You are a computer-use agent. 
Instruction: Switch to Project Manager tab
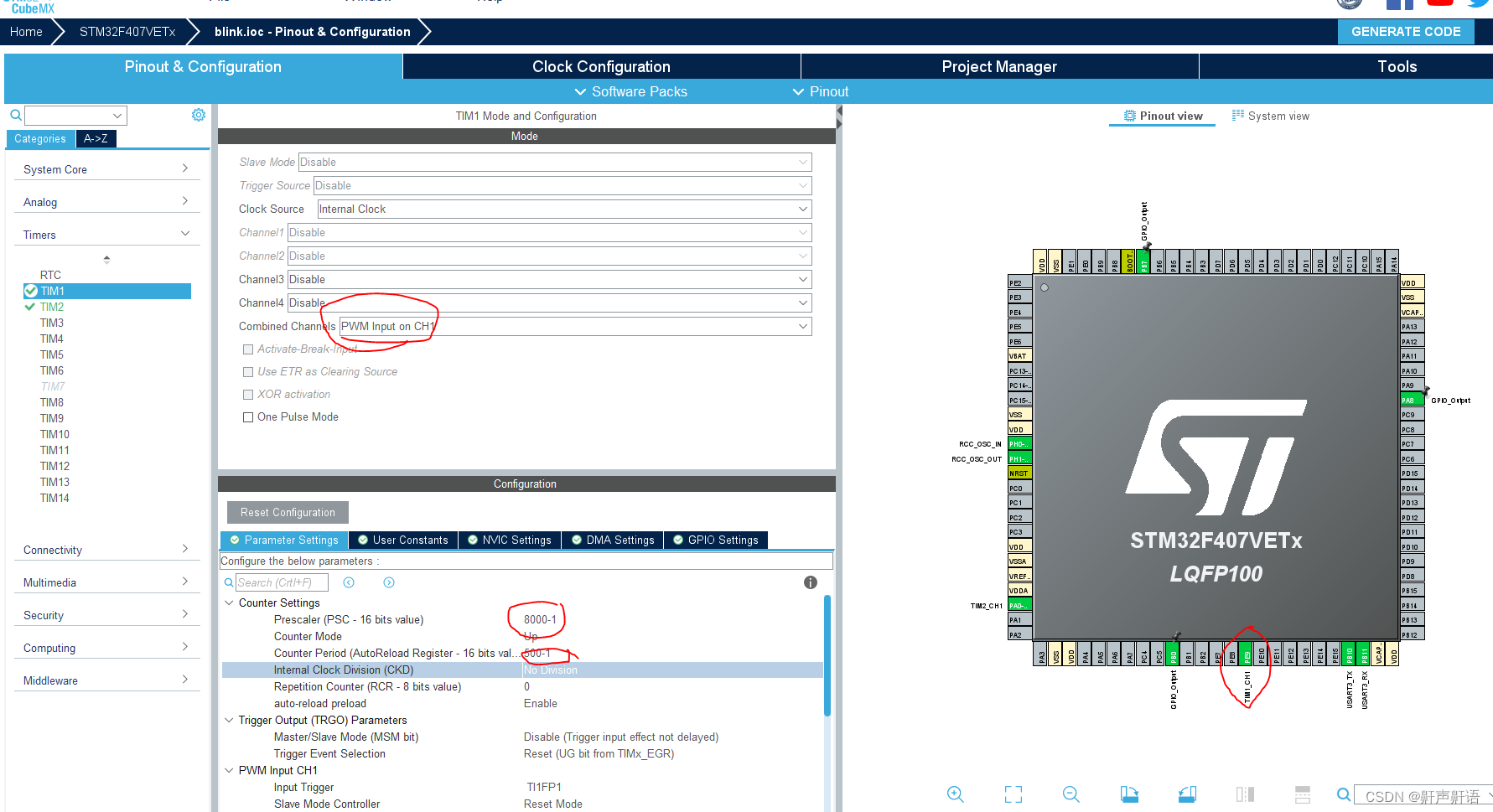[x=999, y=66]
